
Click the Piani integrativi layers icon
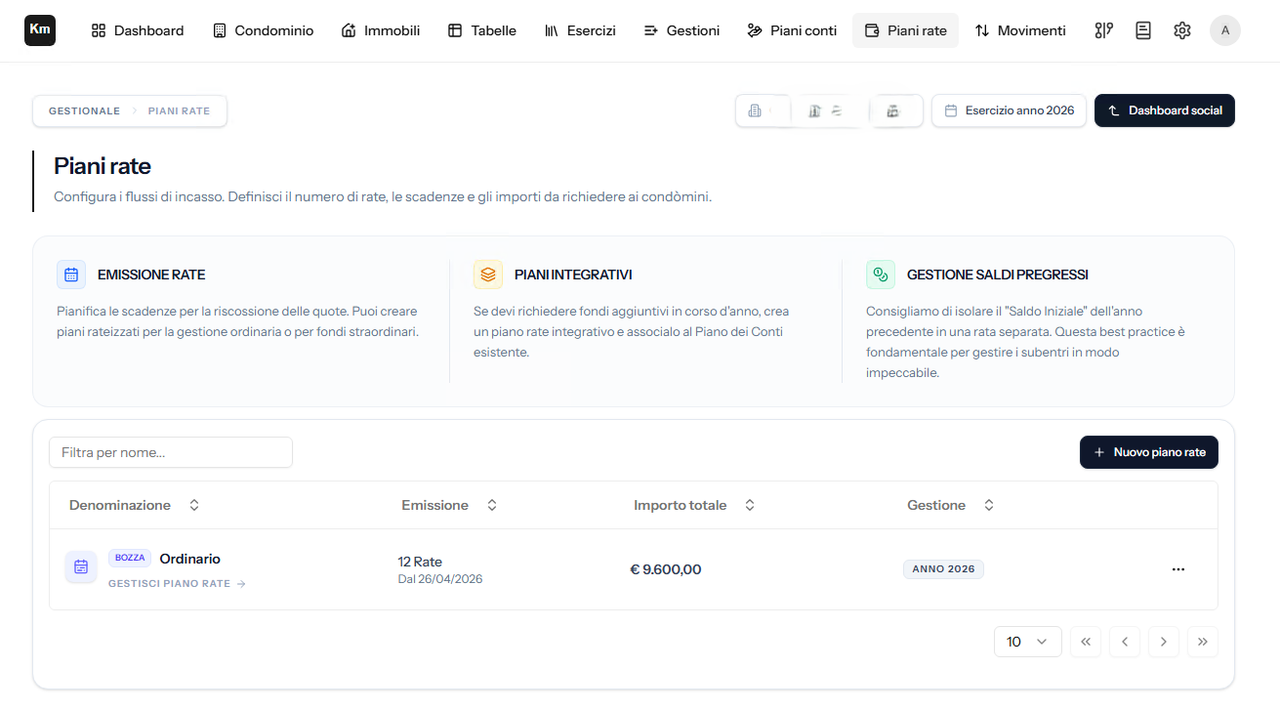[488, 274]
